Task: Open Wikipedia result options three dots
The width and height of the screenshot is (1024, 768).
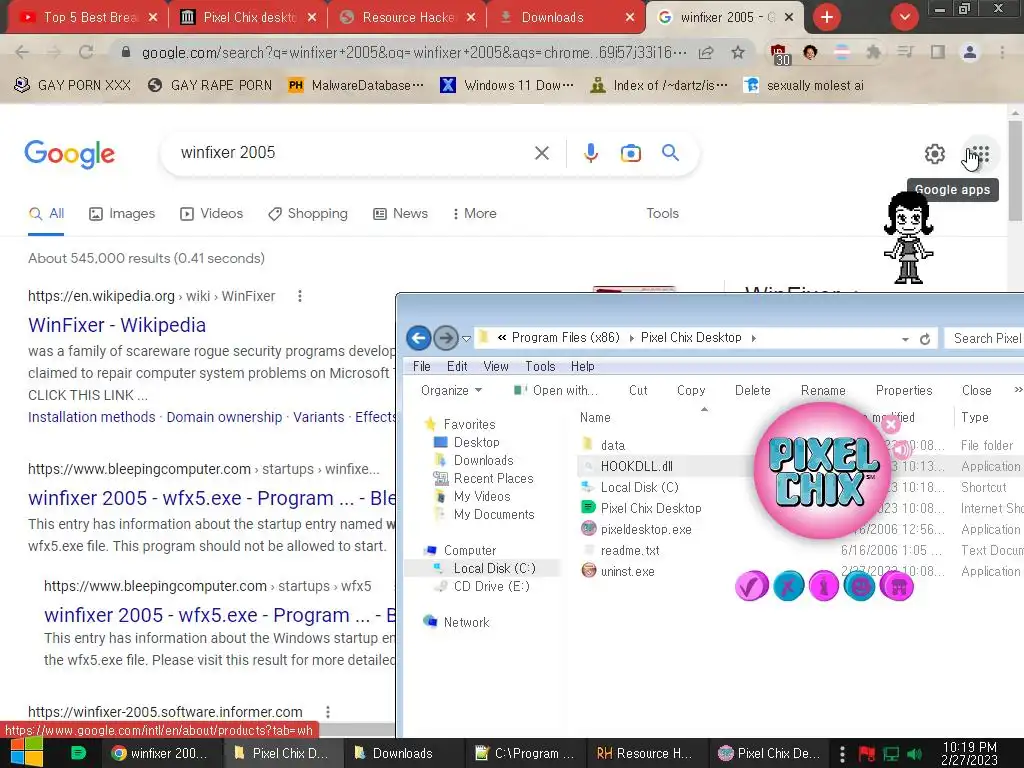Action: pyautogui.click(x=300, y=296)
